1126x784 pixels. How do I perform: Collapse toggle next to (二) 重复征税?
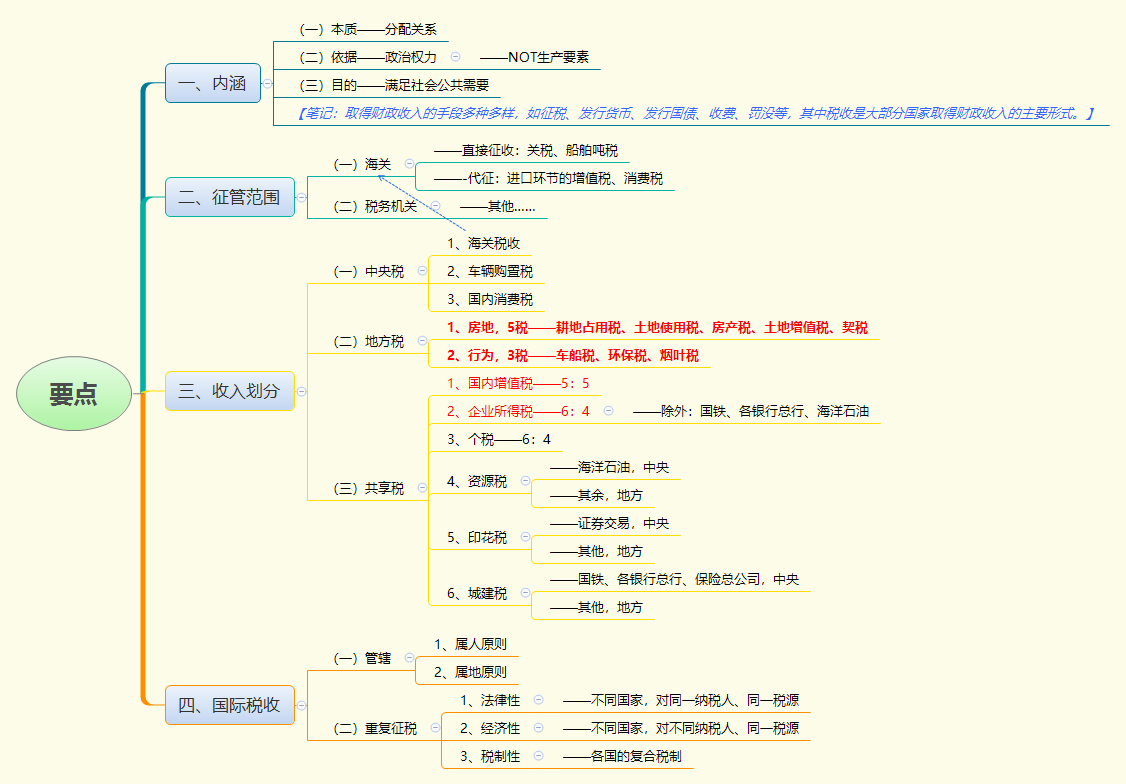435,727
